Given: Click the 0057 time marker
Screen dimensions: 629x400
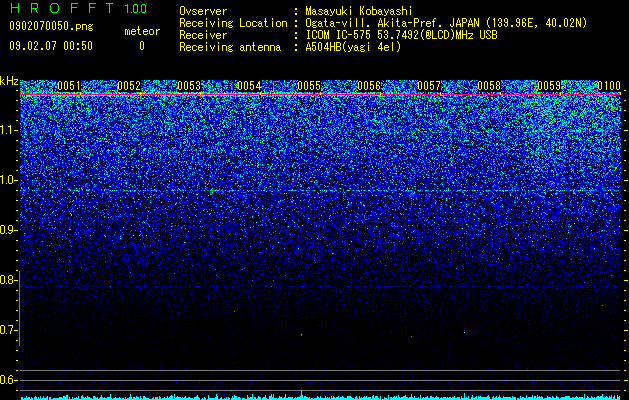Looking at the screenshot, I should point(429,86).
